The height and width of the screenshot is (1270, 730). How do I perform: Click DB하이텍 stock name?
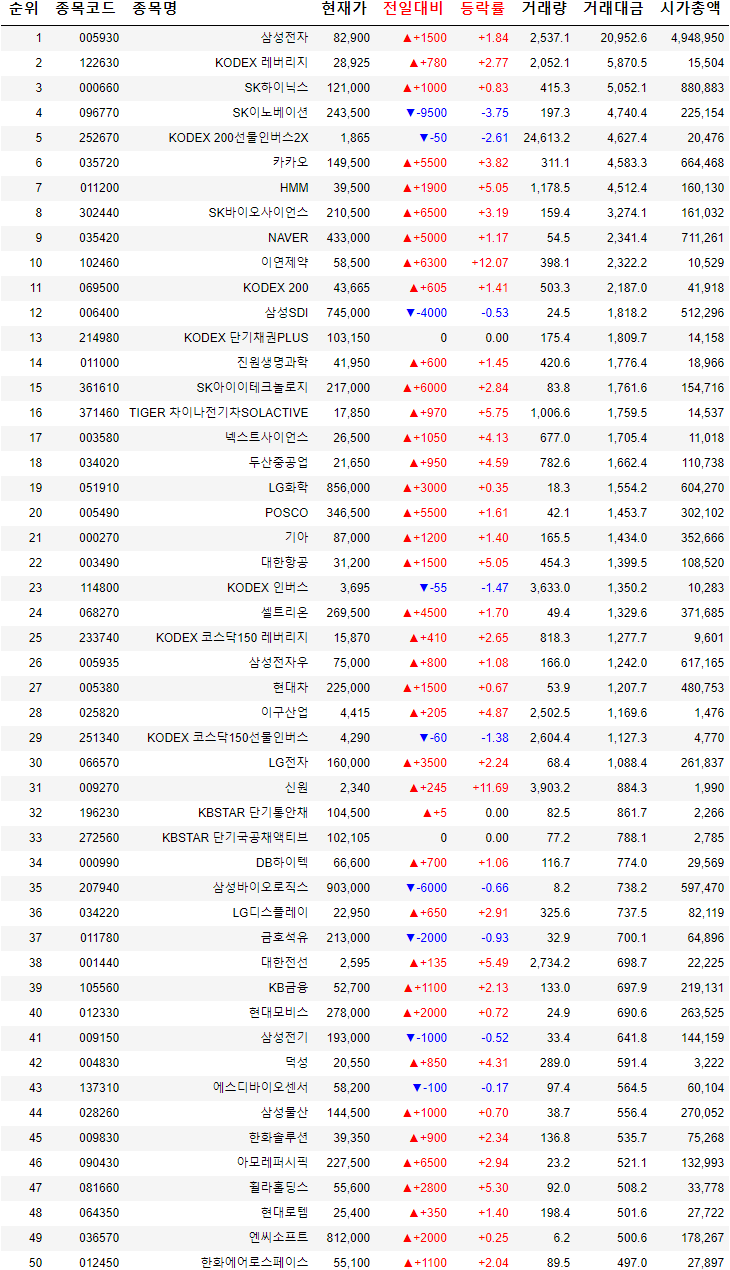point(282,863)
